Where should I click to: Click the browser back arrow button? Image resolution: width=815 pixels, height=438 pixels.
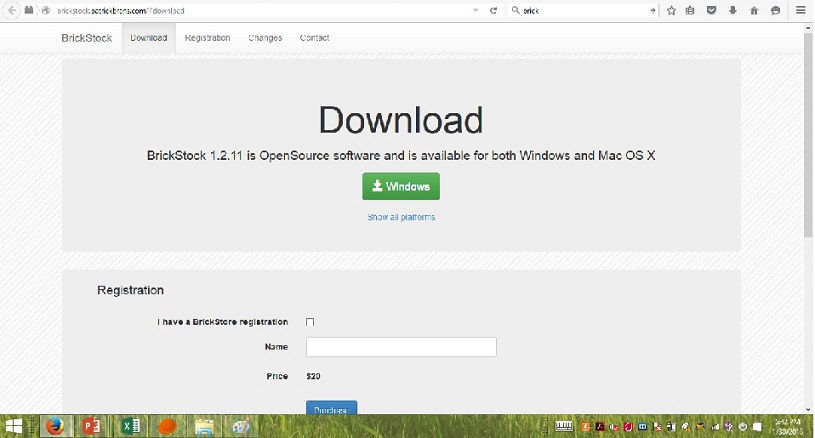tap(11, 10)
